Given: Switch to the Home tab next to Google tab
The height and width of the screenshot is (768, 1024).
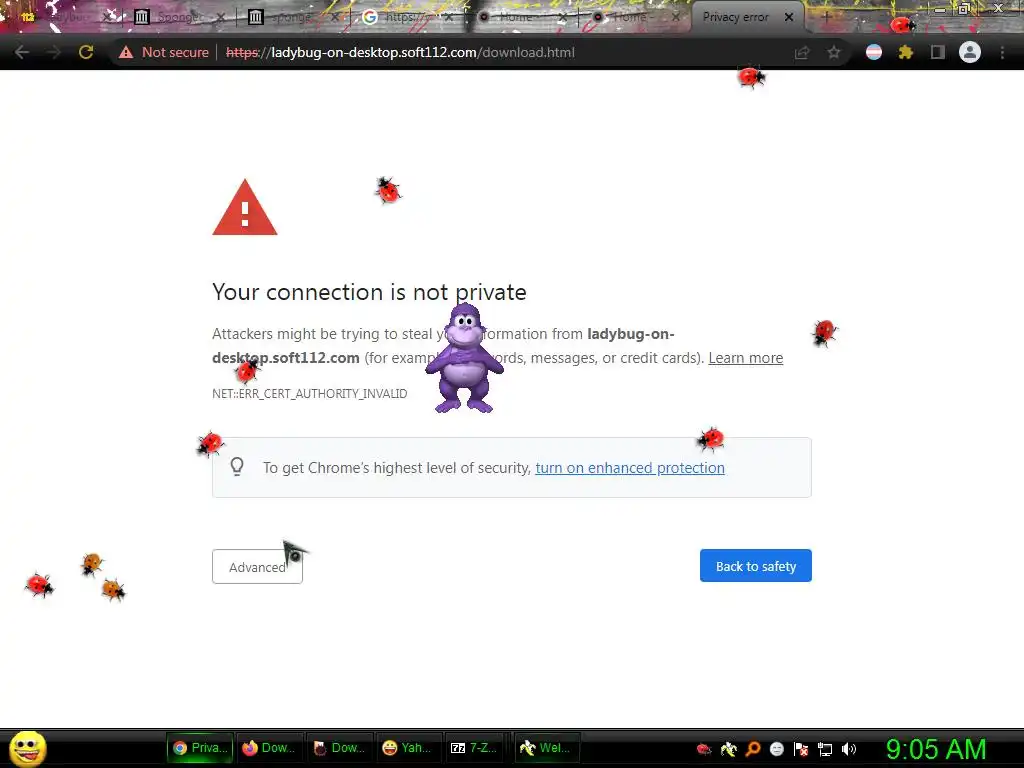Looking at the screenshot, I should click(x=520, y=17).
